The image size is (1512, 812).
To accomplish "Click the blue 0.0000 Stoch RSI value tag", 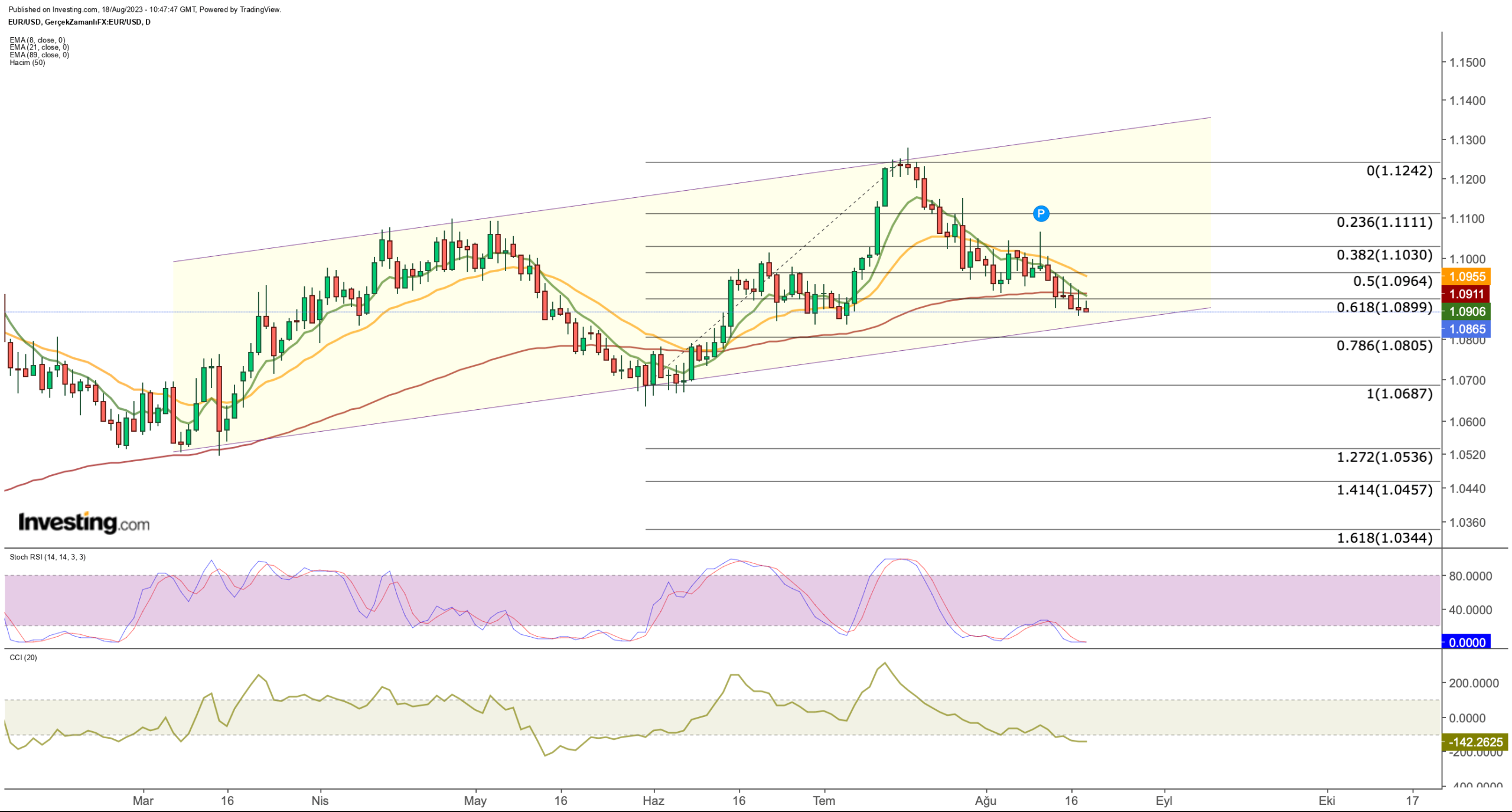I will click(1466, 643).
